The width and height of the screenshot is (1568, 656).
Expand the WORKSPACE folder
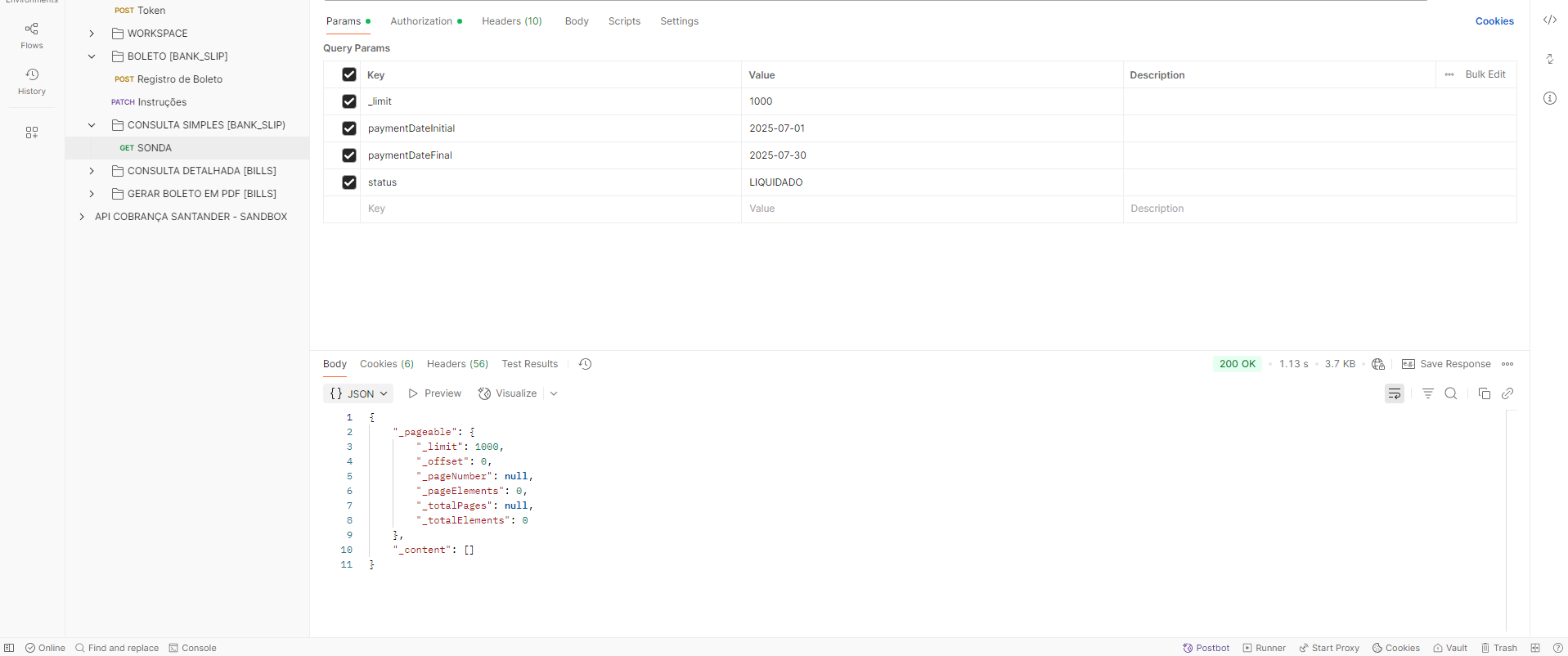point(92,34)
